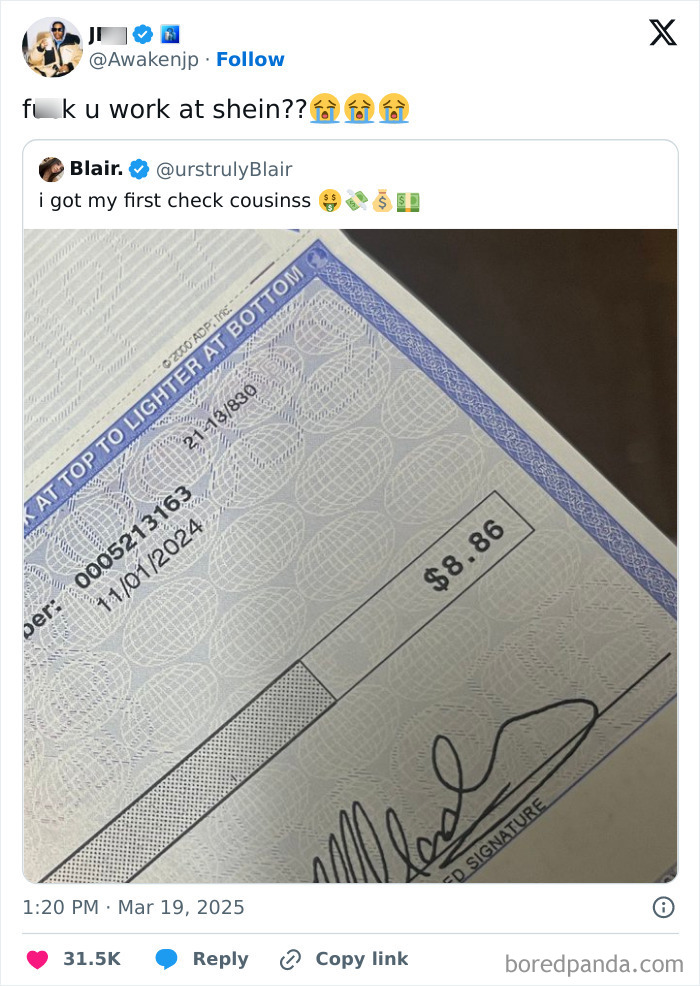Viewport: 700px width, 986px height.
Task: Click the small emoji badge beside the username
Action: click(171, 33)
